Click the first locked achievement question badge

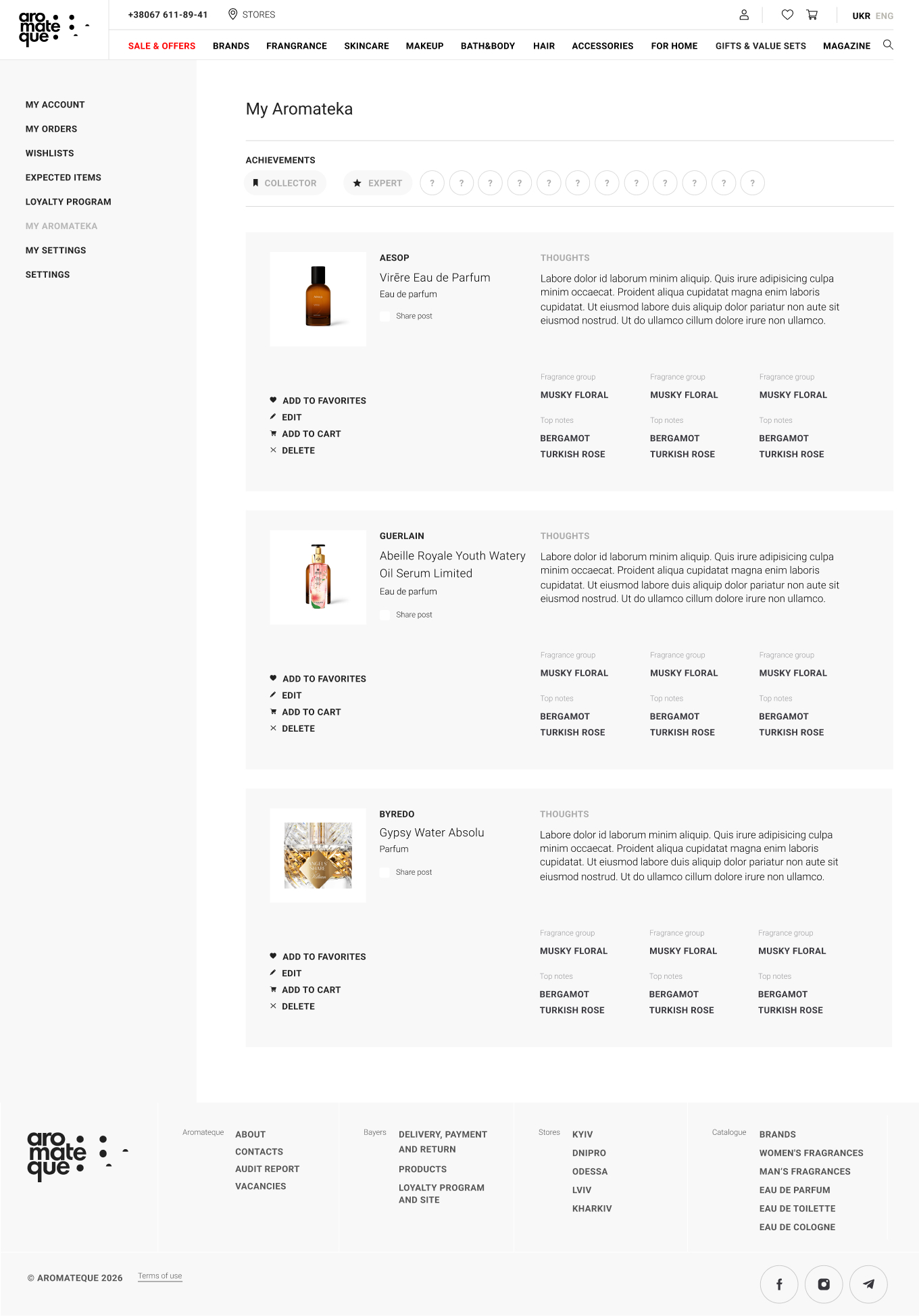[x=432, y=183]
